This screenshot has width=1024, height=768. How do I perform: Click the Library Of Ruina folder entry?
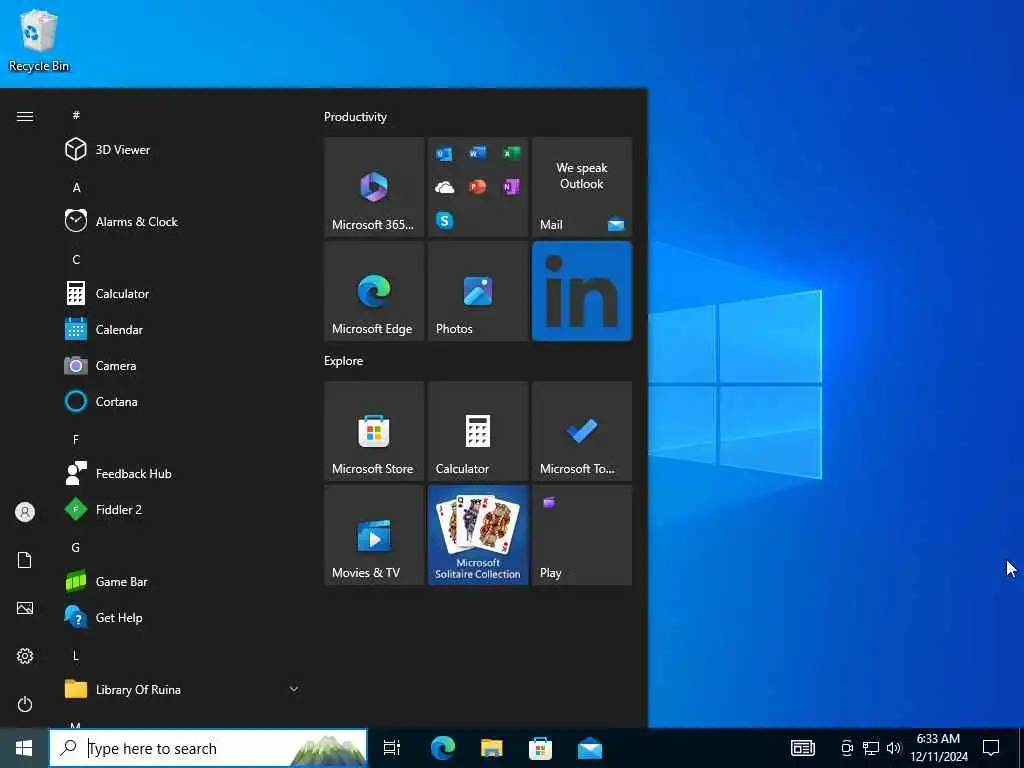click(180, 689)
